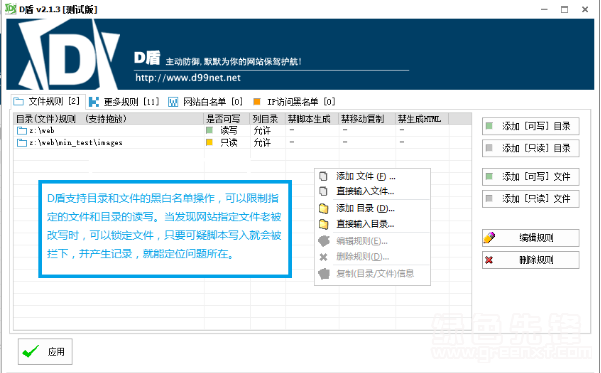
Task: Click the 禁生成HTML column header
Action: pos(422,119)
